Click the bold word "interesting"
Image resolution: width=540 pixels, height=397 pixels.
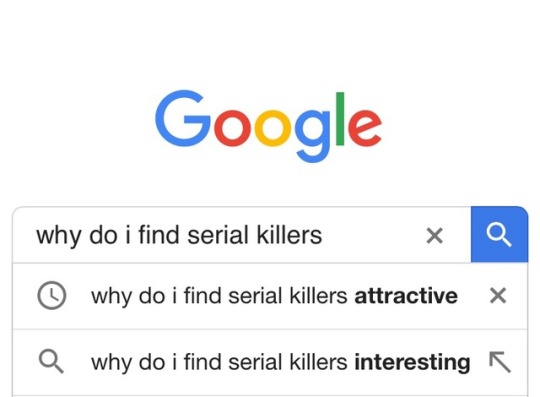click(412, 362)
